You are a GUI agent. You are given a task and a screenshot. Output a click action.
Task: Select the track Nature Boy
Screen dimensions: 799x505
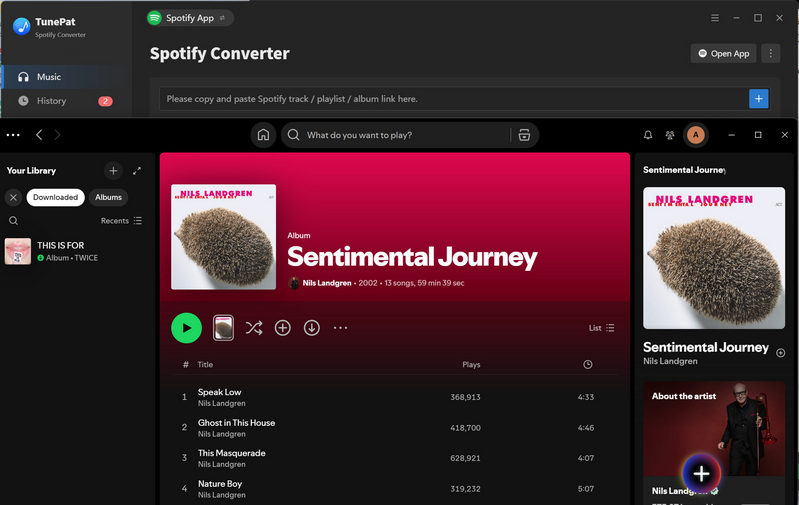[220, 484]
